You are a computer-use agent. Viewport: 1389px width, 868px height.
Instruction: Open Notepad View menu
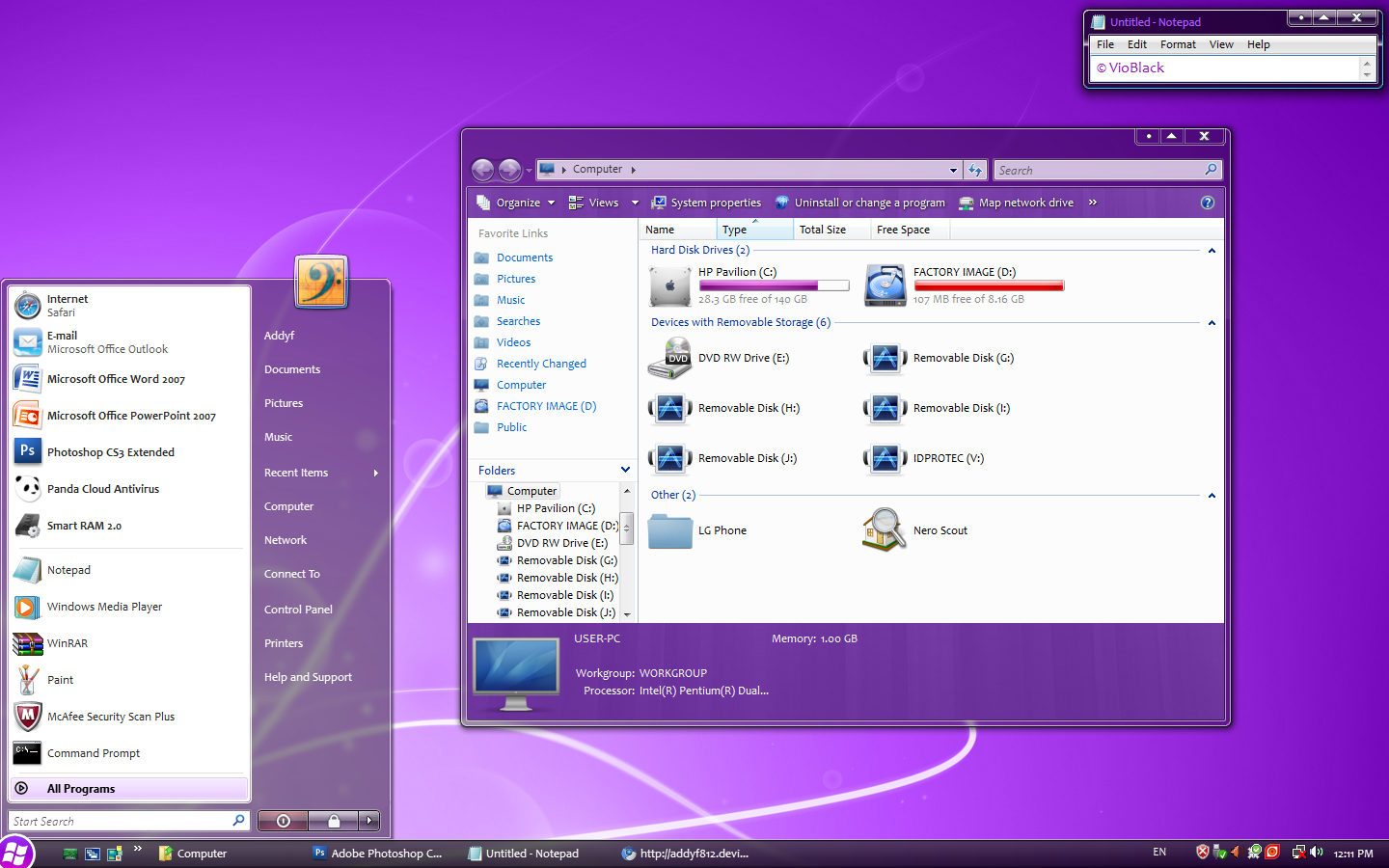(1221, 44)
